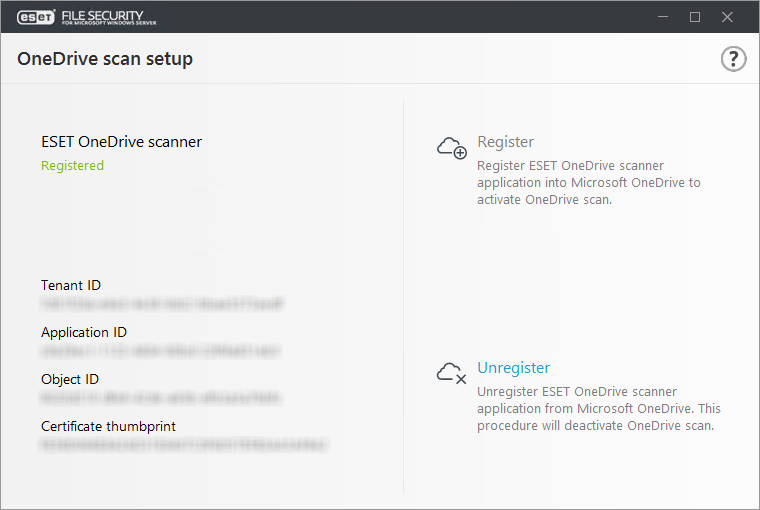Close the OneDrive scan setup window
This screenshot has height=510, width=760.
click(x=727, y=17)
